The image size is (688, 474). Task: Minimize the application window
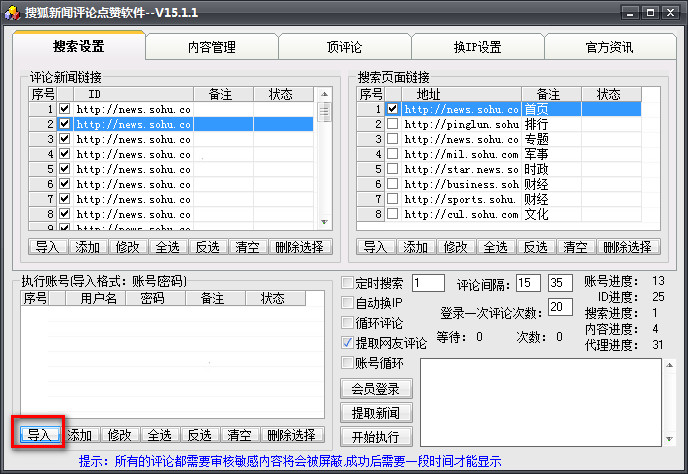coord(631,12)
